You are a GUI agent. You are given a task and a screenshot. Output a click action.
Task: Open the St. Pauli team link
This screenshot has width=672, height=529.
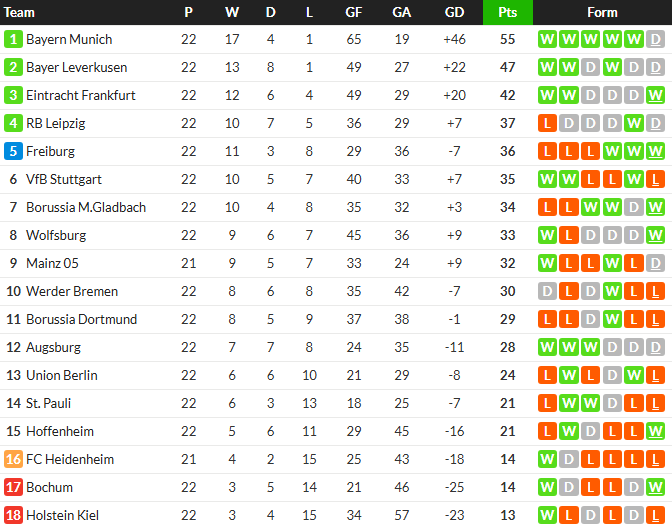click(x=48, y=403)
